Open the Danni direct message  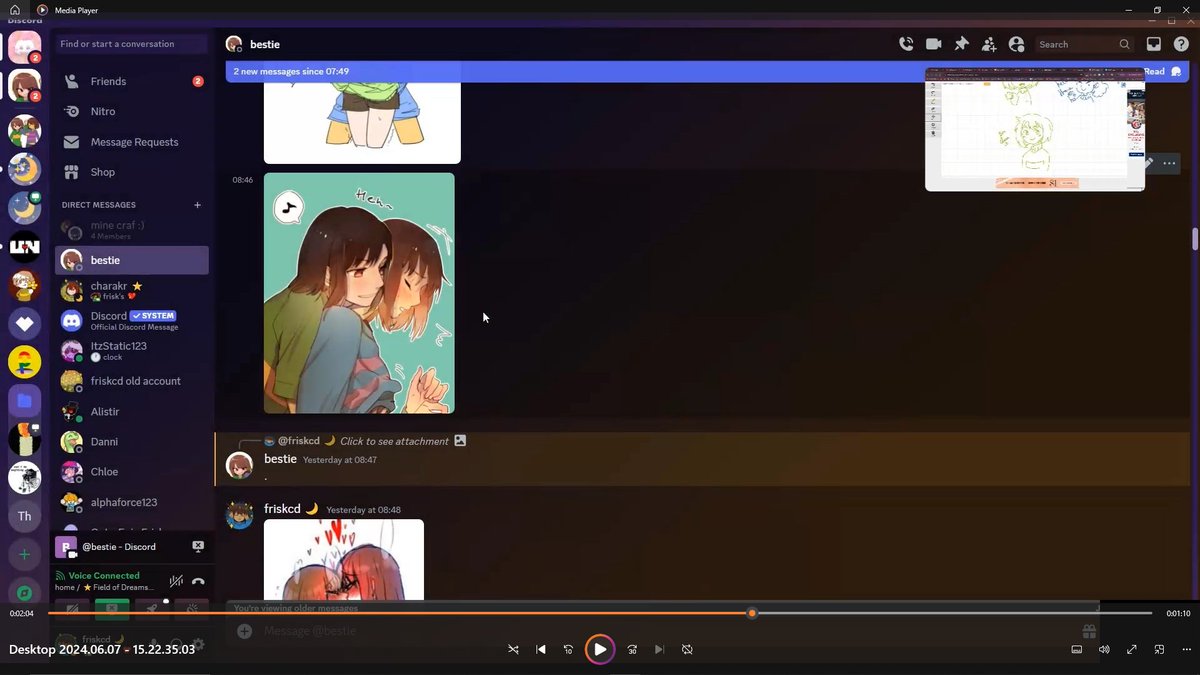[x=132, y=441]
